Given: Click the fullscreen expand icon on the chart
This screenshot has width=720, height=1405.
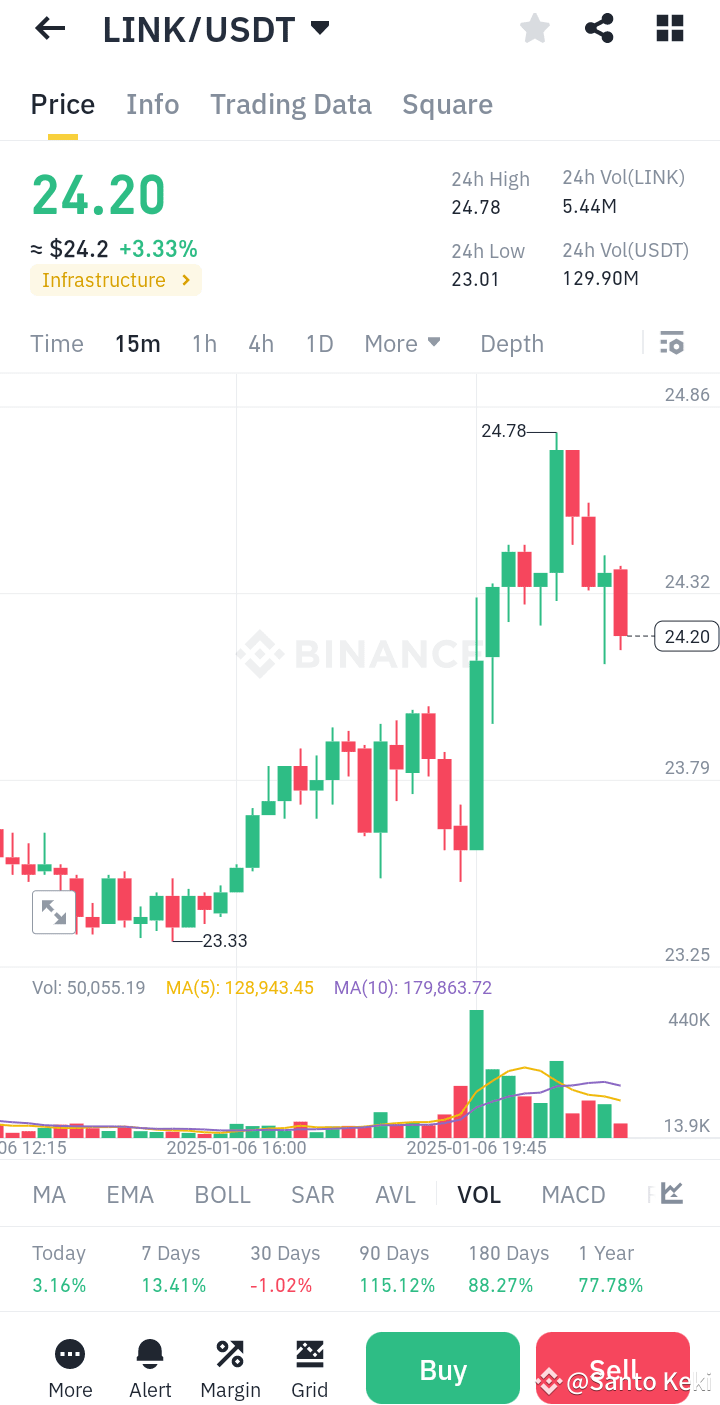Looking at the screenshot, I should click(54, 912).
